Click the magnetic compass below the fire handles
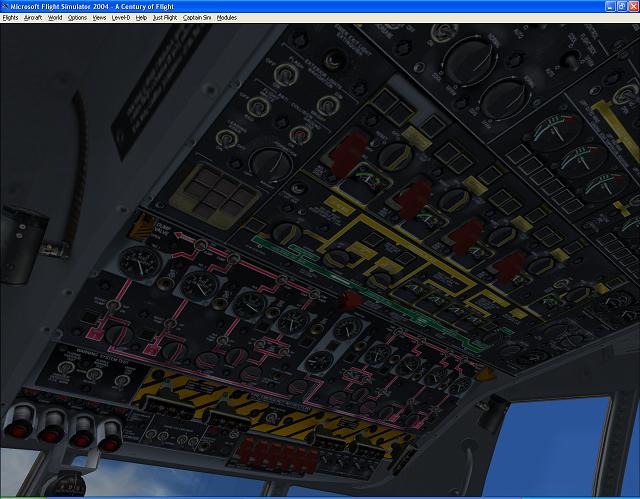 [x=69, y=485]
